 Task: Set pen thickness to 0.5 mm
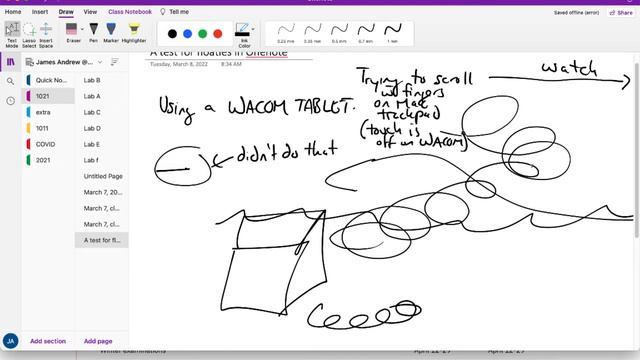(x=339, y=33)
